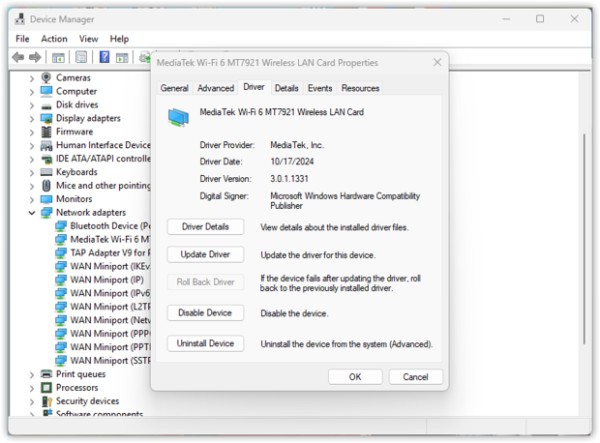This screenshot has height=443, width=600.
Task: Cancel the Properties dialog
Action: pos(416,377)
